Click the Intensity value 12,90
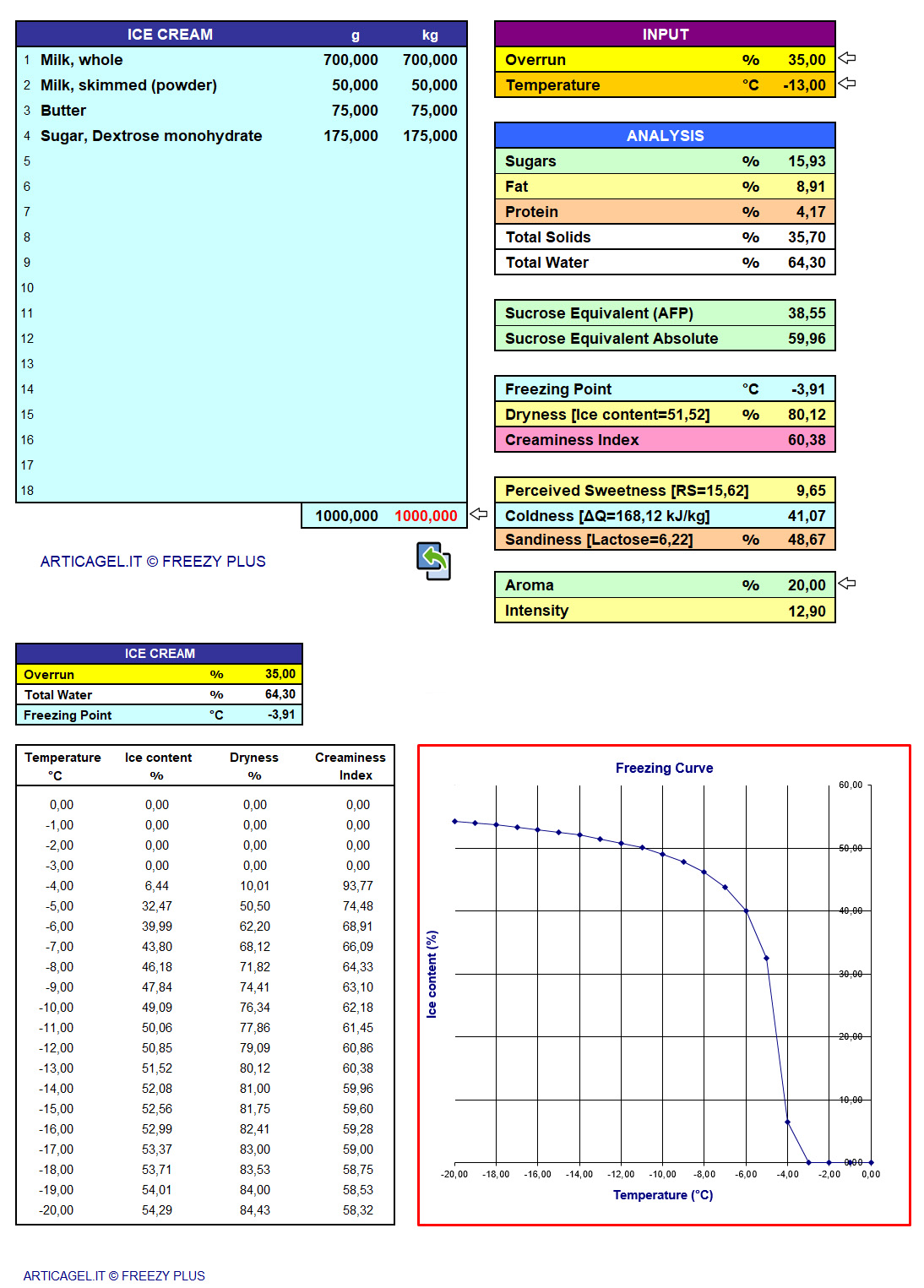The width and height of the screenshot is (924, 1288). (807, 611)
